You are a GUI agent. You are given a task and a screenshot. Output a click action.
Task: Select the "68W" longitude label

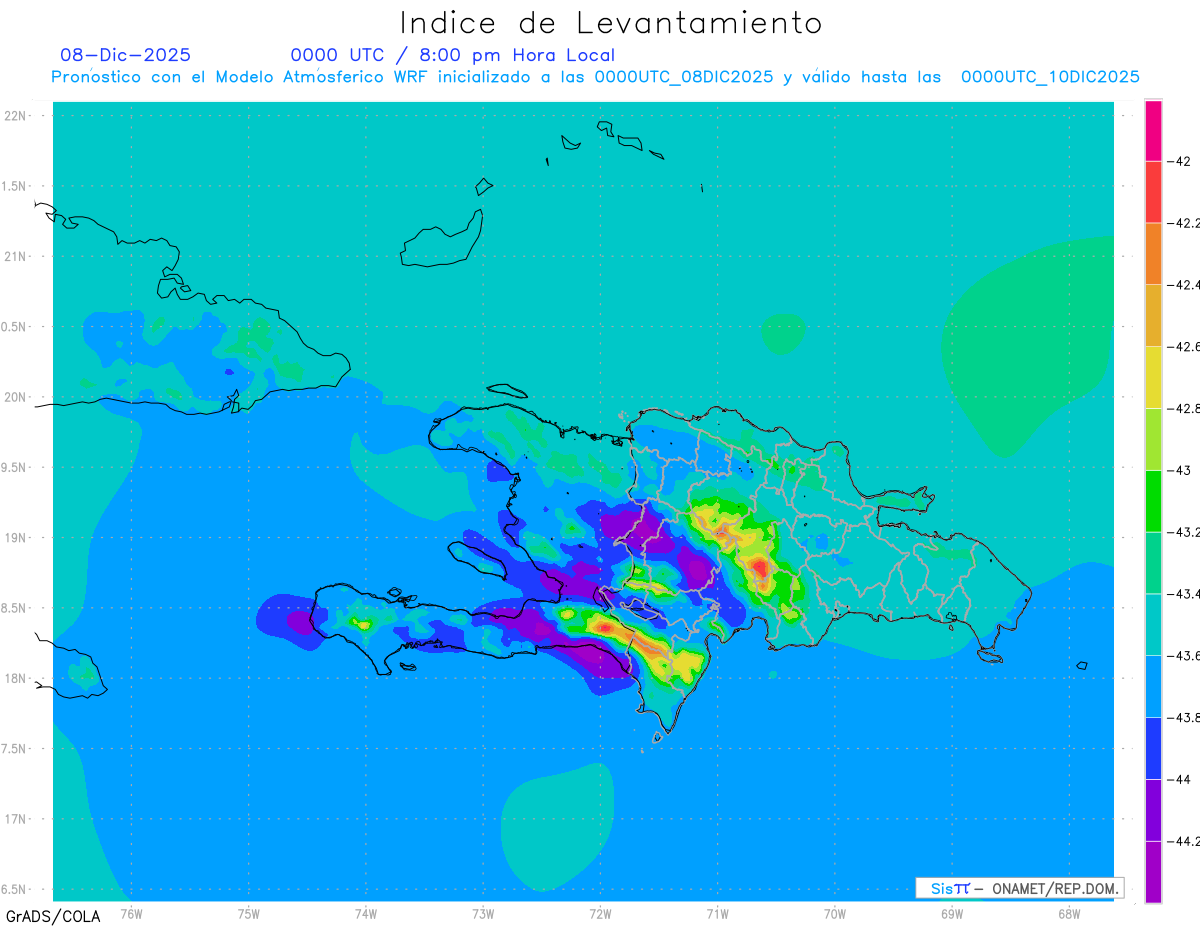[1069, 914]
